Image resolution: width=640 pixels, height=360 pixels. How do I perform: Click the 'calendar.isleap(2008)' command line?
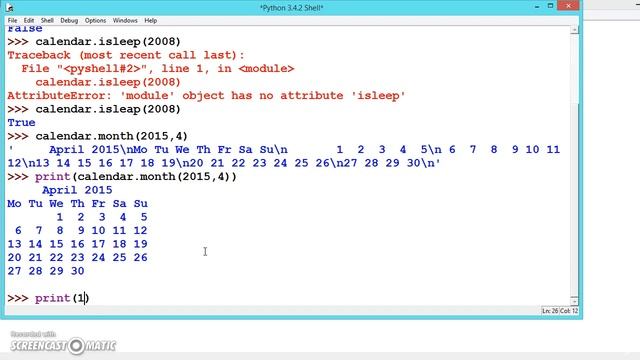[x=108, y=109]
